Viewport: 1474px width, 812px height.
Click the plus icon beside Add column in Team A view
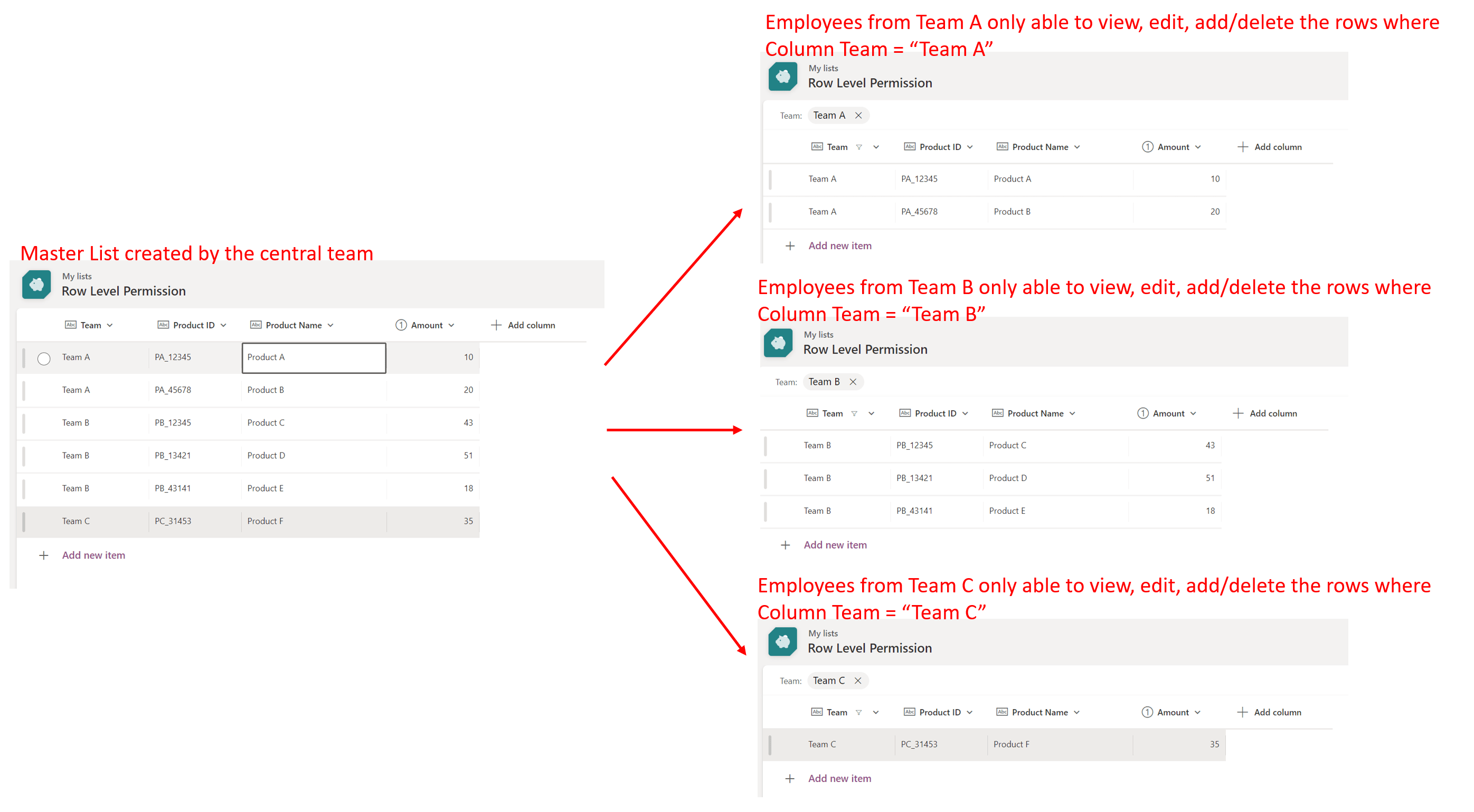click(1243, 146)
